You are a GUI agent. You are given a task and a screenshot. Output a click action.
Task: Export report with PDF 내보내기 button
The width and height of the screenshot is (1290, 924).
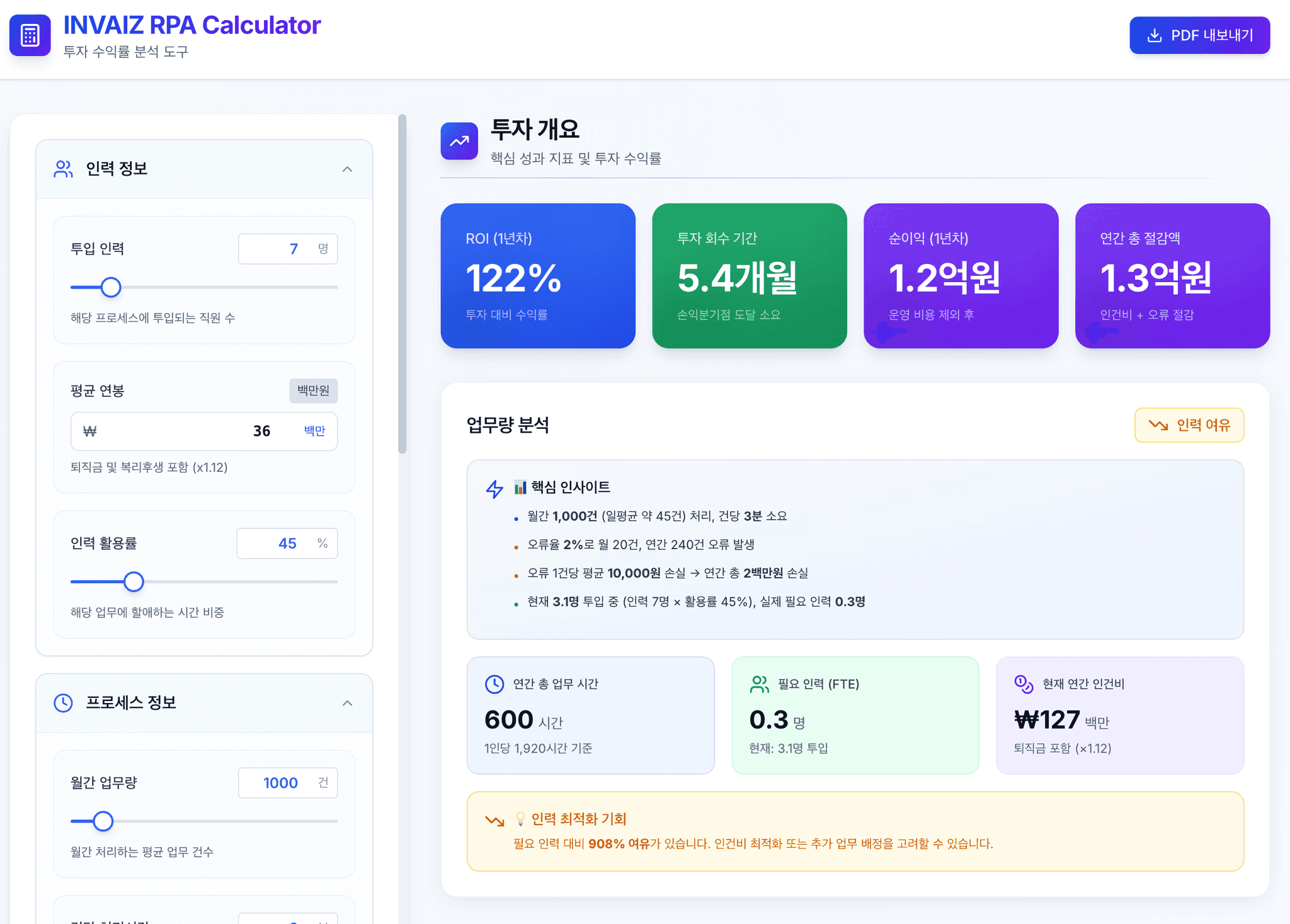click(1199, 35)
